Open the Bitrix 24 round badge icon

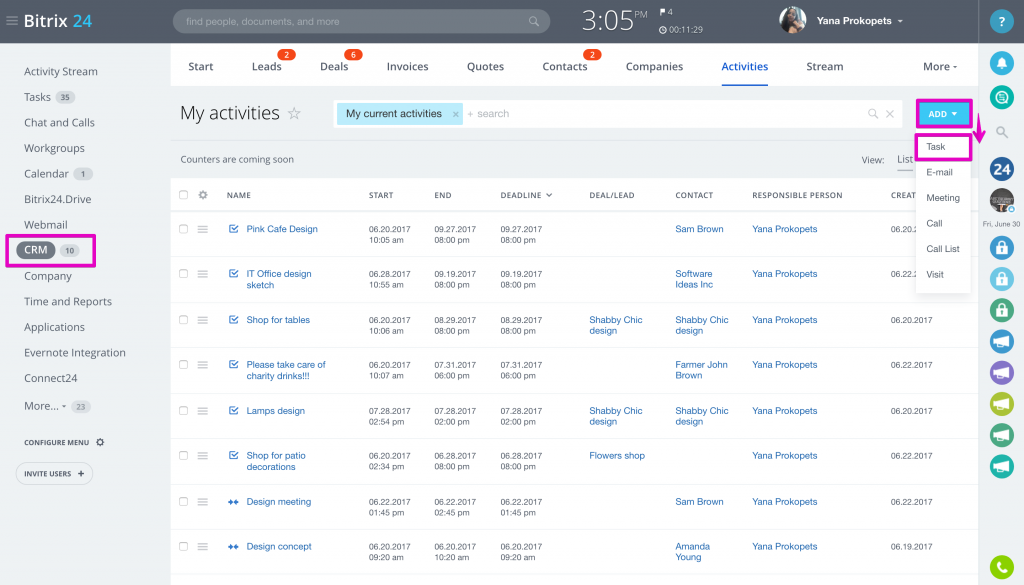1001,169
